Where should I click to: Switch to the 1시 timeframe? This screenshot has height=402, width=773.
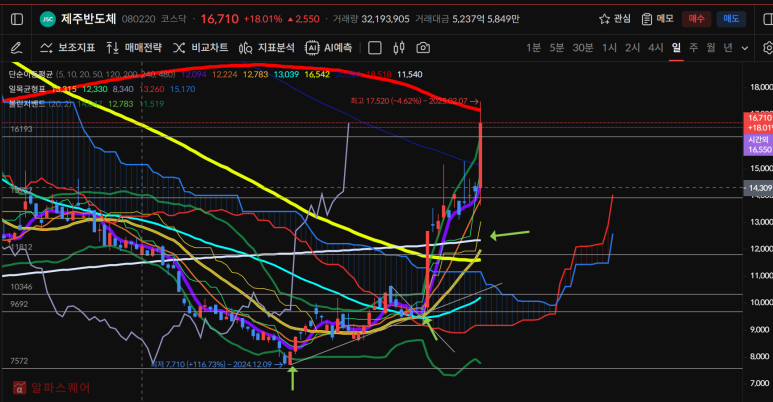point(609,48)
